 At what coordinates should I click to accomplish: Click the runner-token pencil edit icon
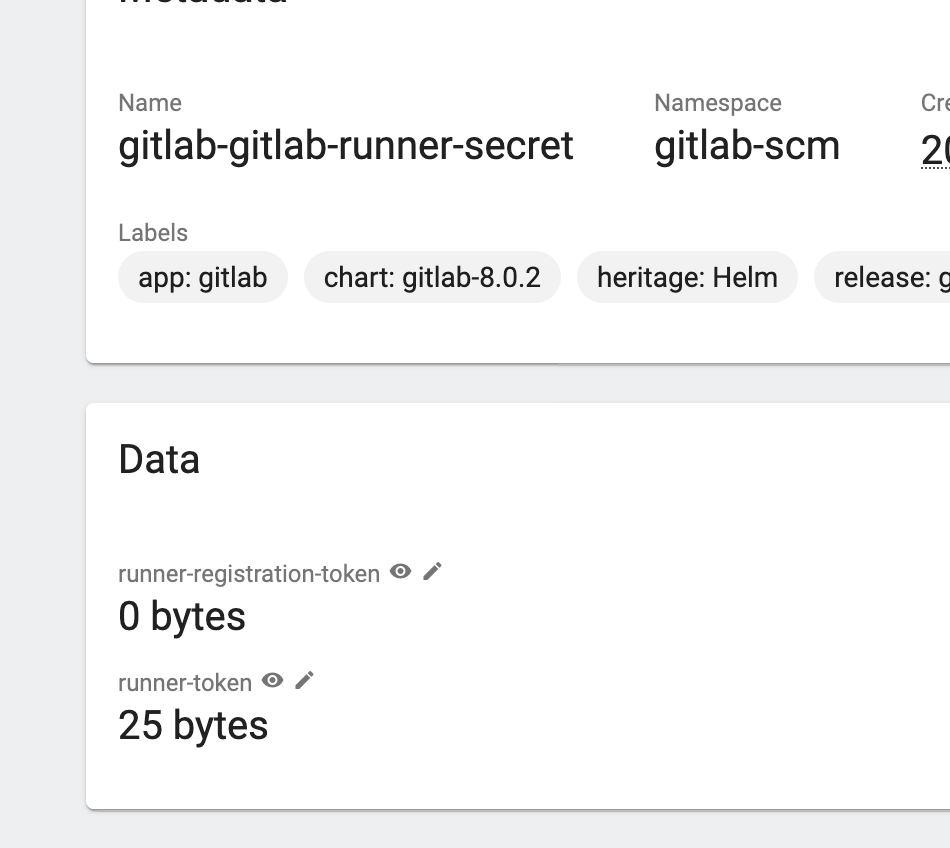tap(305, 681)
